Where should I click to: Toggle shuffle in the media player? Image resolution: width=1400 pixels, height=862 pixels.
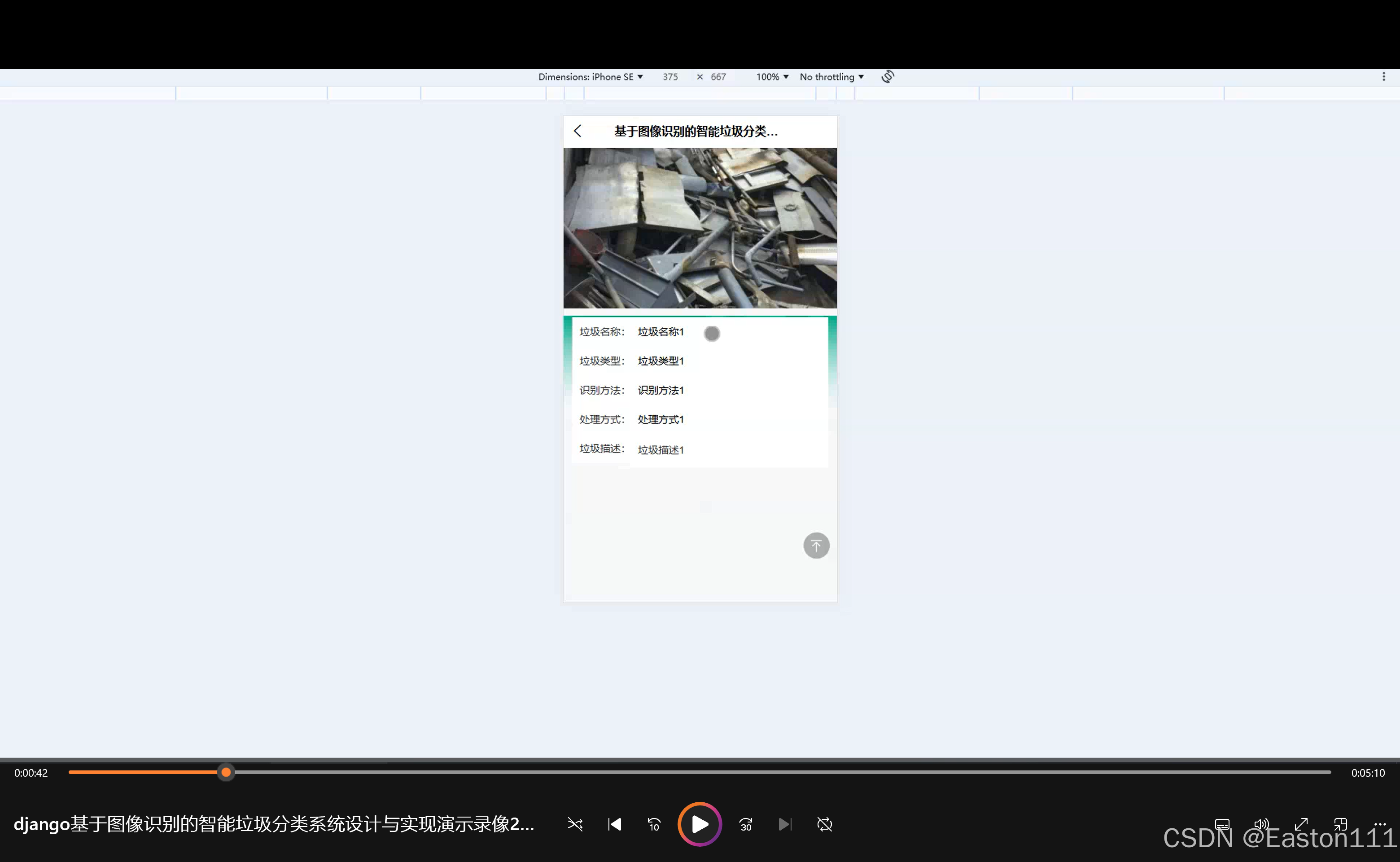pyautogui.click(x=575, y=824)
